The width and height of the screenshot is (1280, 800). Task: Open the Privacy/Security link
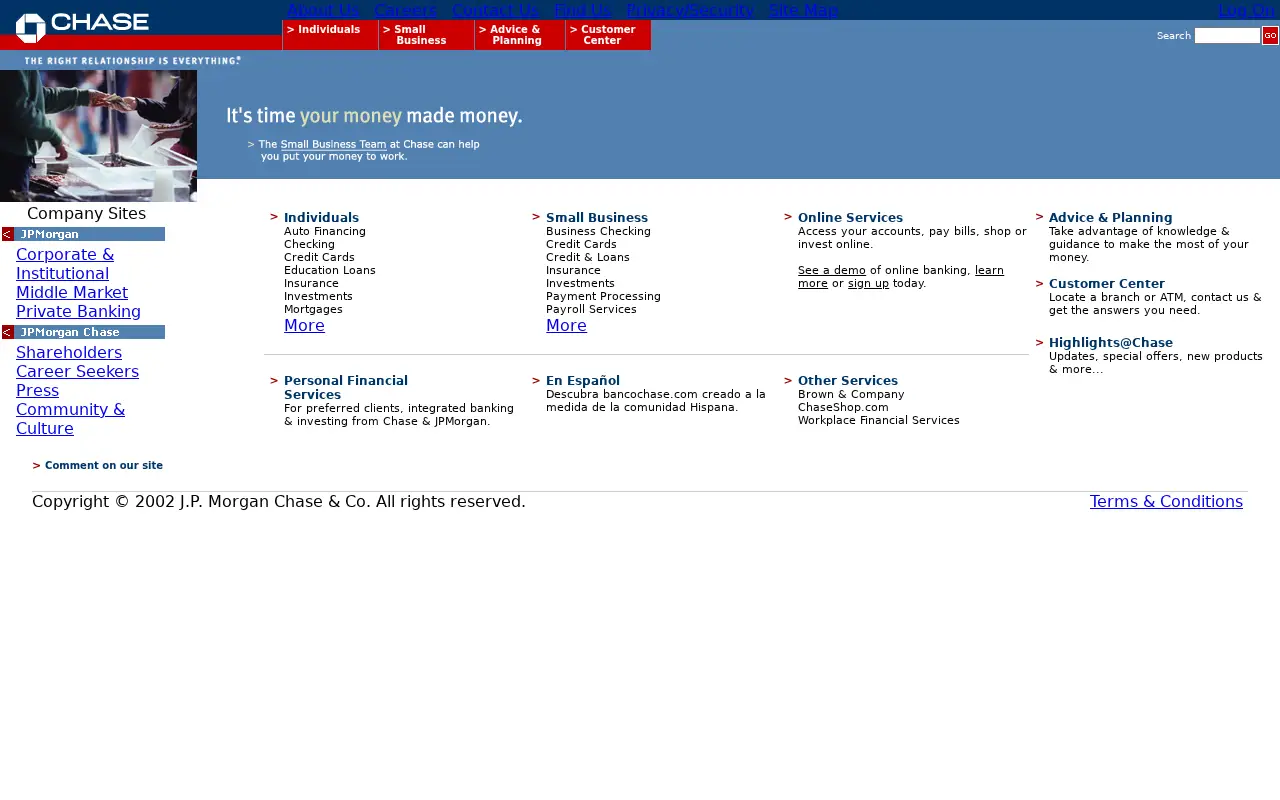click(690, 10)
